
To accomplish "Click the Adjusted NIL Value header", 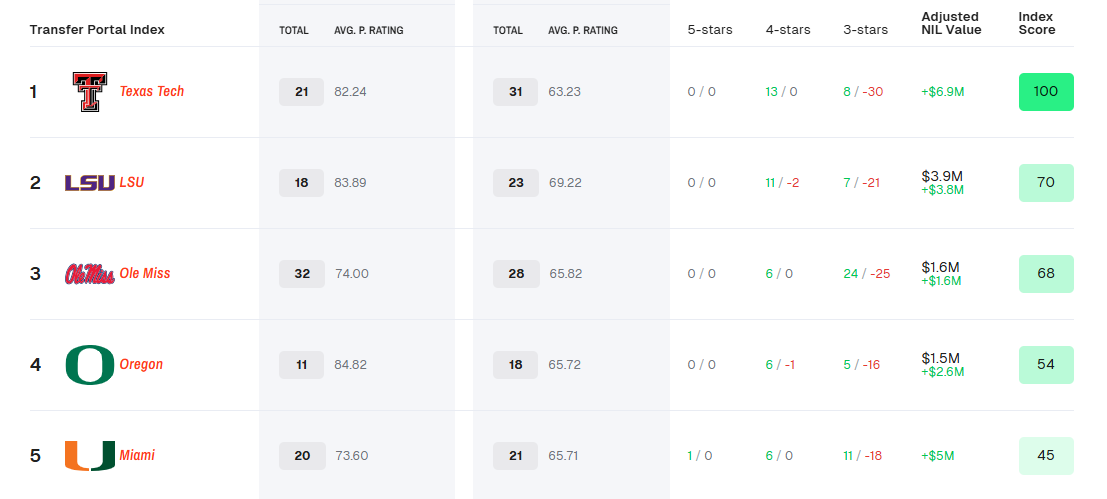I will [x=951, y=23].
